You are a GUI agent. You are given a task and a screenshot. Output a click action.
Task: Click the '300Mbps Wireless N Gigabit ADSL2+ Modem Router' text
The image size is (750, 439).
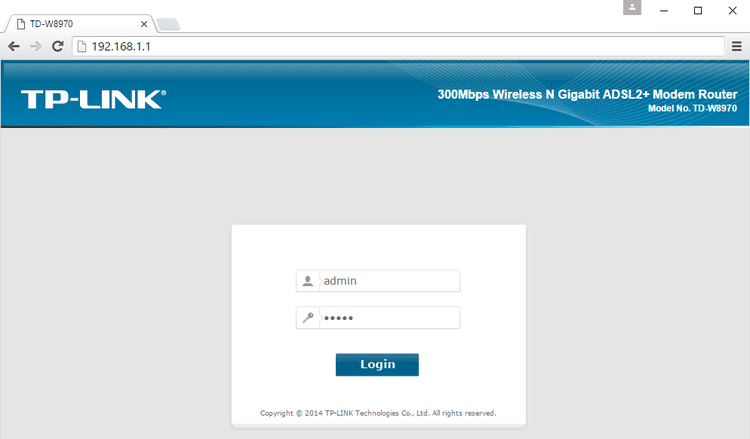click(587, 94)
